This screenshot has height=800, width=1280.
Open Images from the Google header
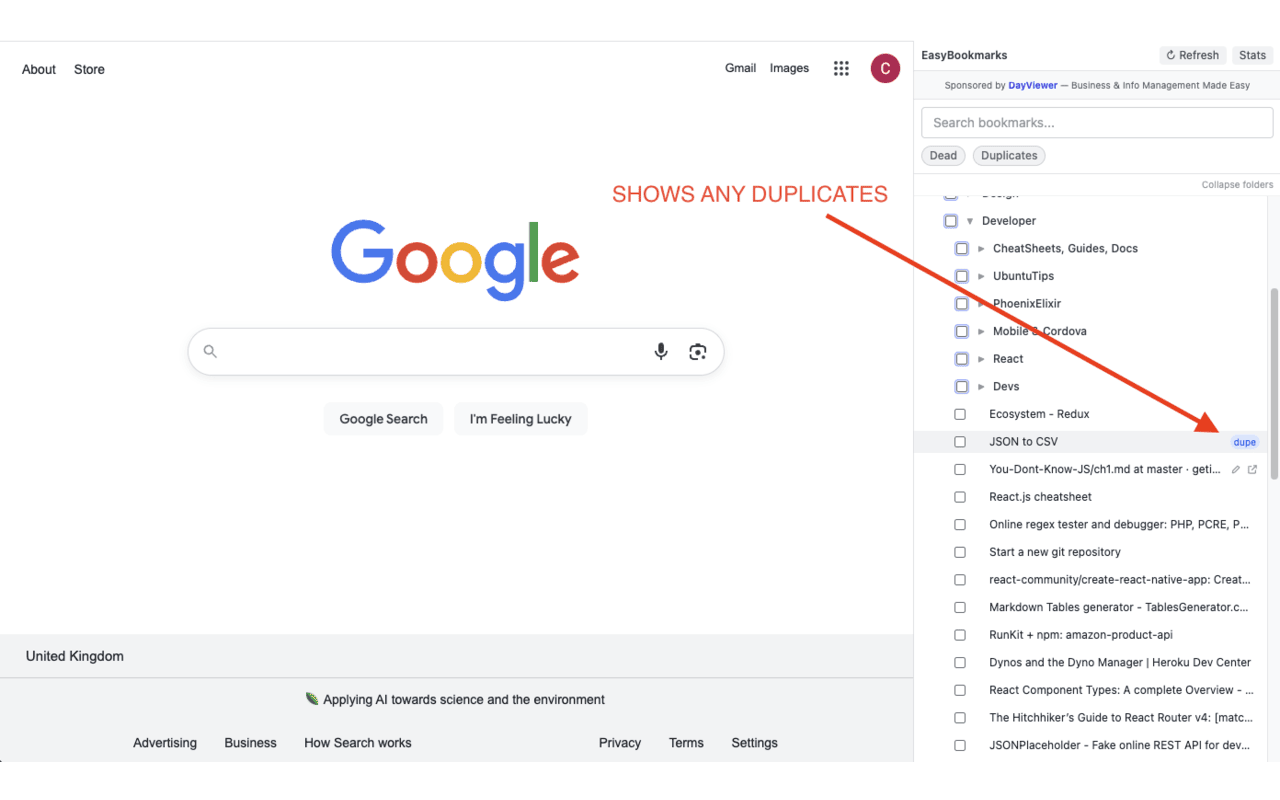789,68
